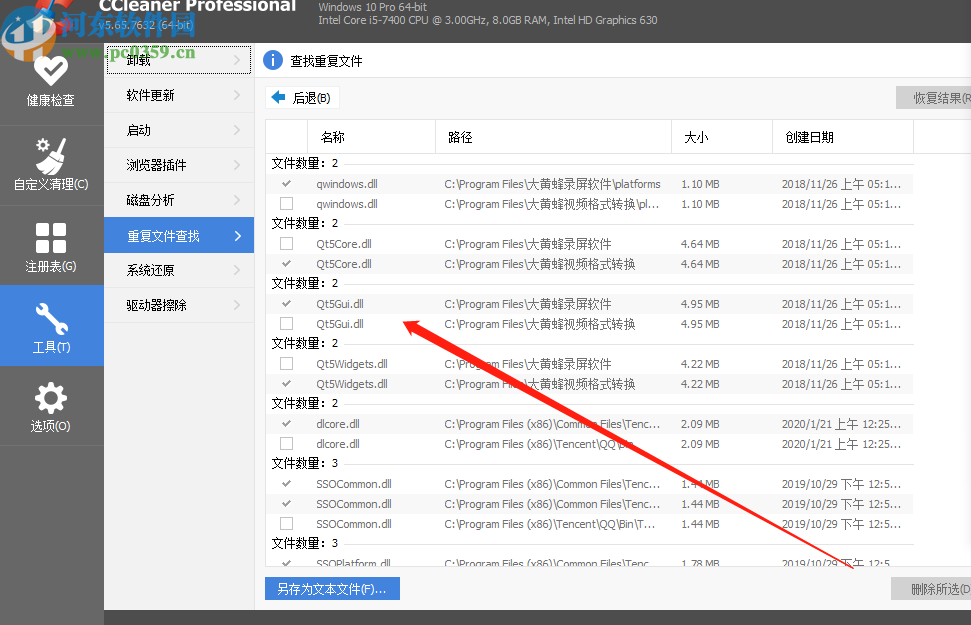
Task: Click the 工具 wrench tool icon
Action: pyautogui.click(x=51, y=318)
